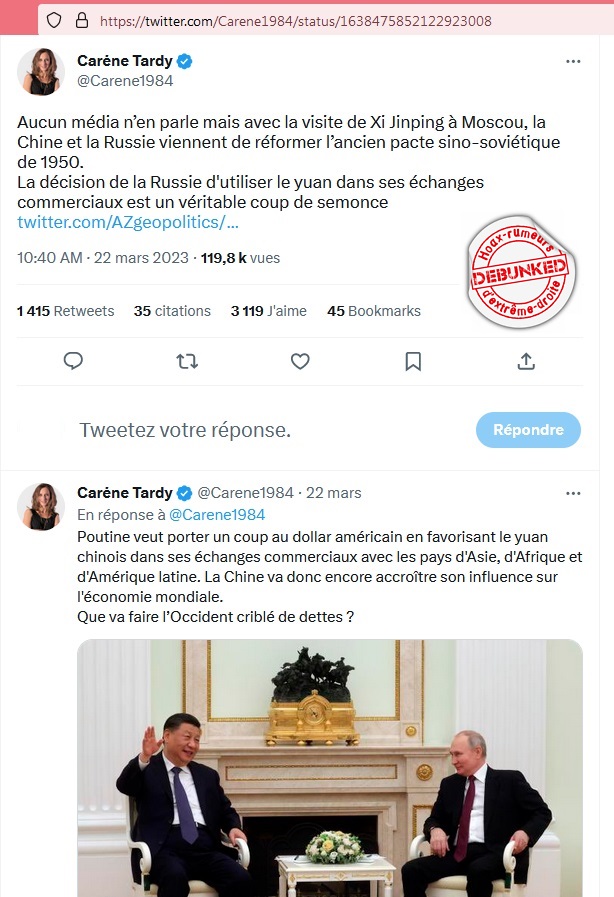
Task: Click the blue verified badge beside top Carène Tardy
Action: (184, 61)
